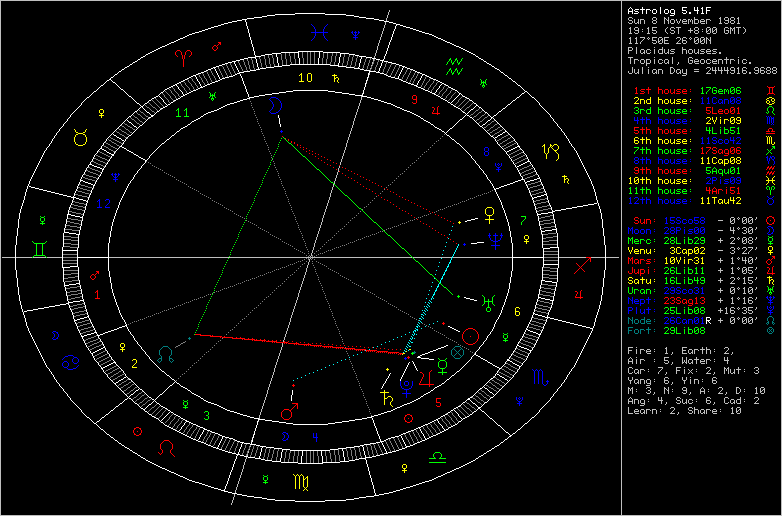Select the blue Neptune trident glyph in the wheel
782x516 pixels.
point(491,241)
